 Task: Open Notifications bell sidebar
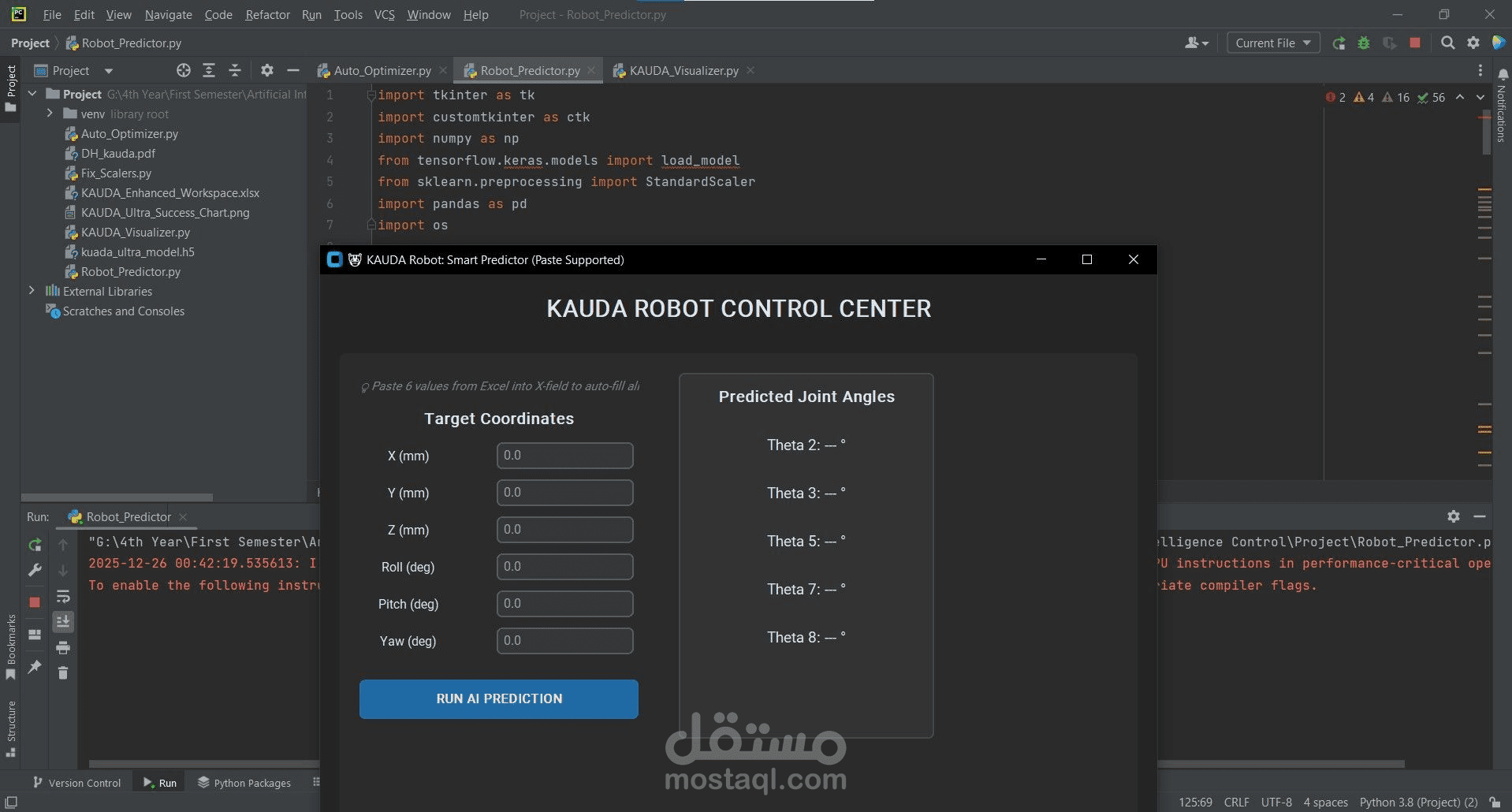coord(1503,75)
